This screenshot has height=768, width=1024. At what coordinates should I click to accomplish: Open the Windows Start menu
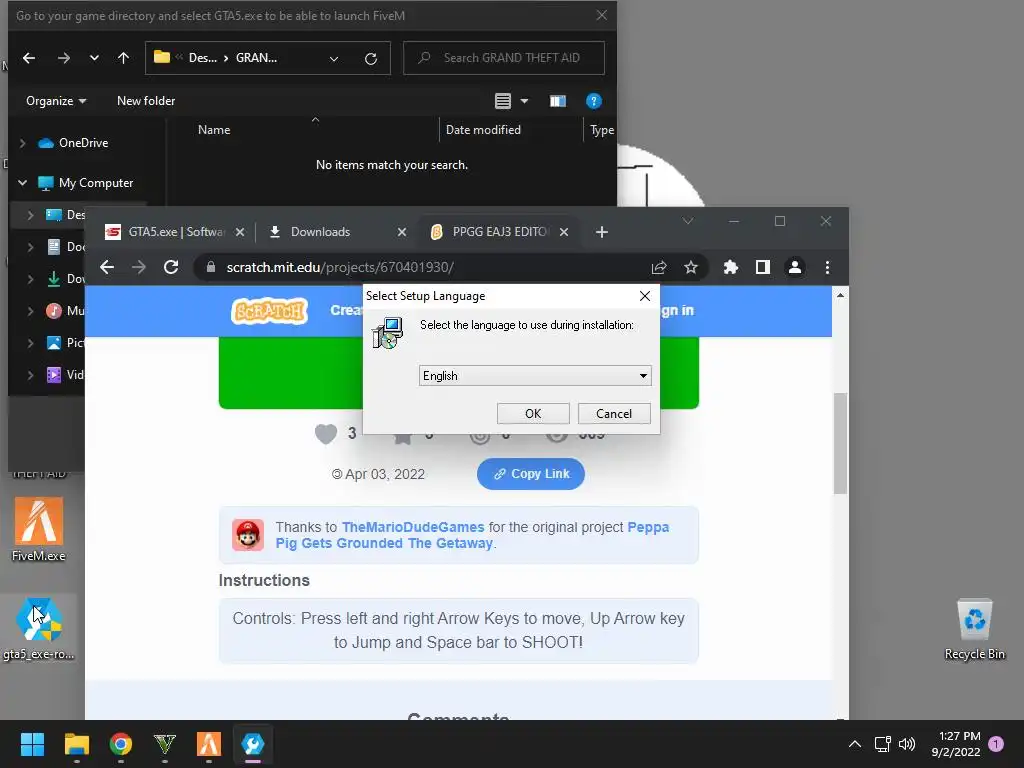click(32, 744)
